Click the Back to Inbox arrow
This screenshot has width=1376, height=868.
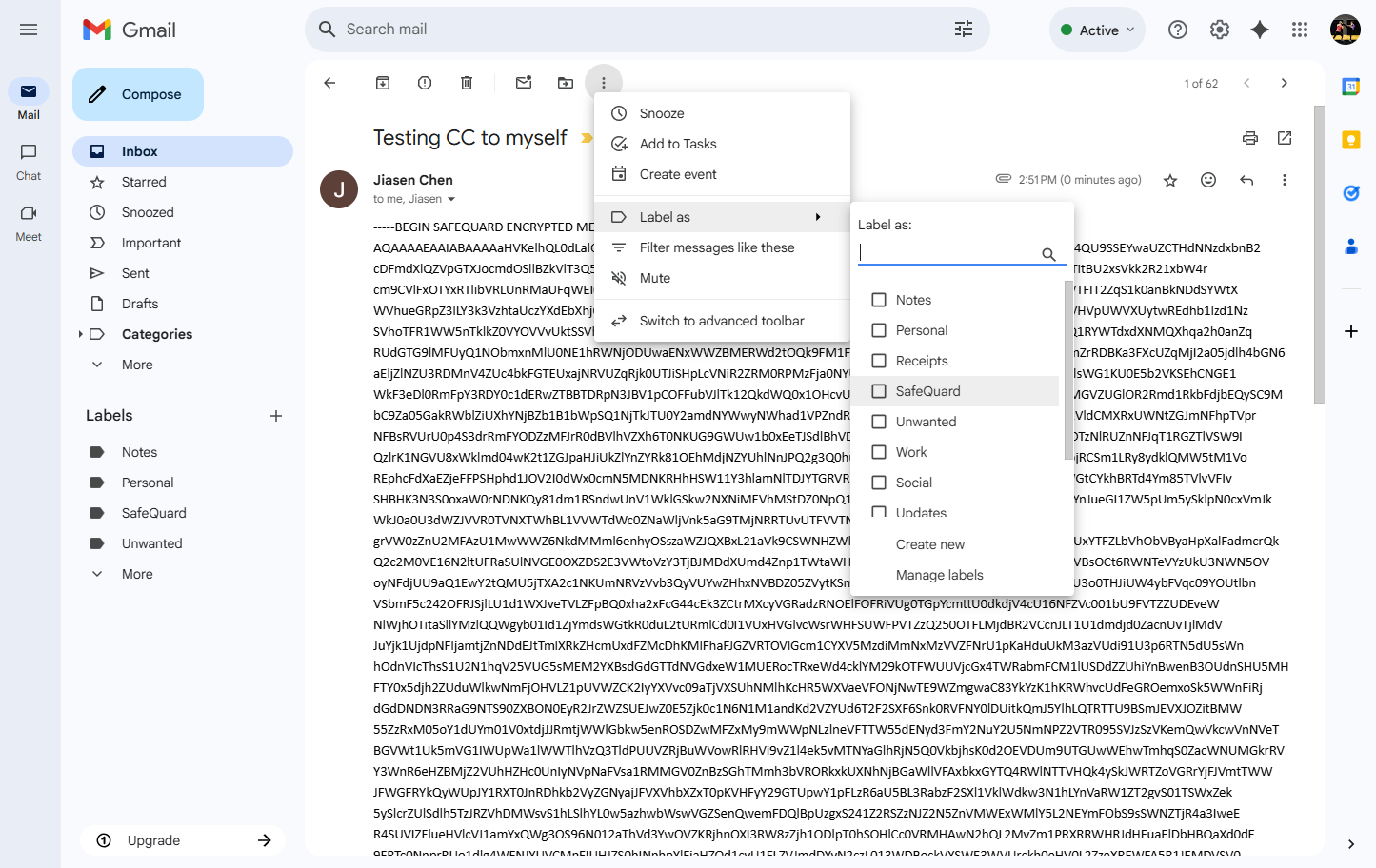coord(329,83)
